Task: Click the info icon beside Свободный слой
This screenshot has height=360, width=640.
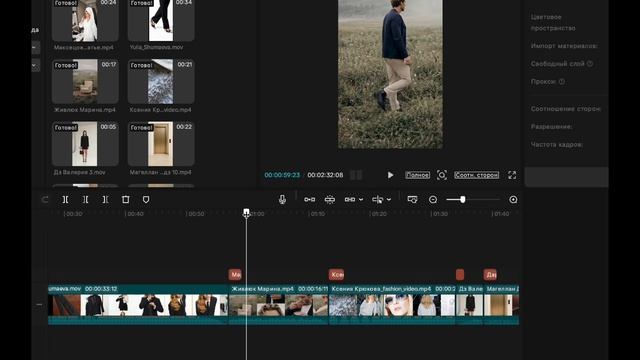Action: click(x=590, y=64)
